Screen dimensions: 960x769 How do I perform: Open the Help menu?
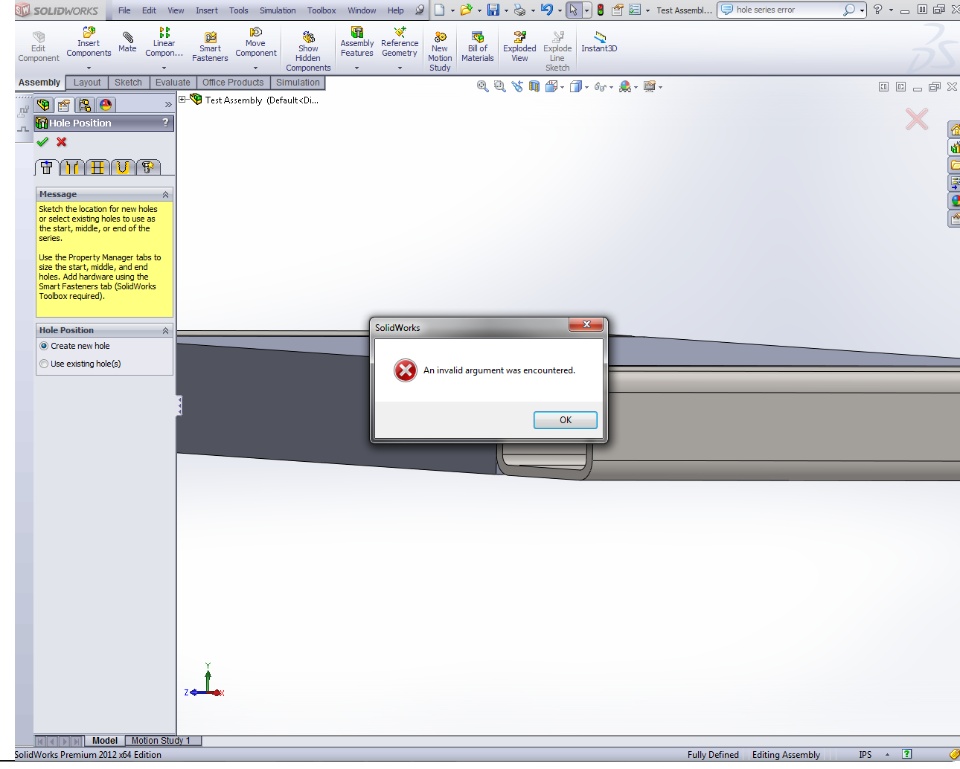coord(396,10)
